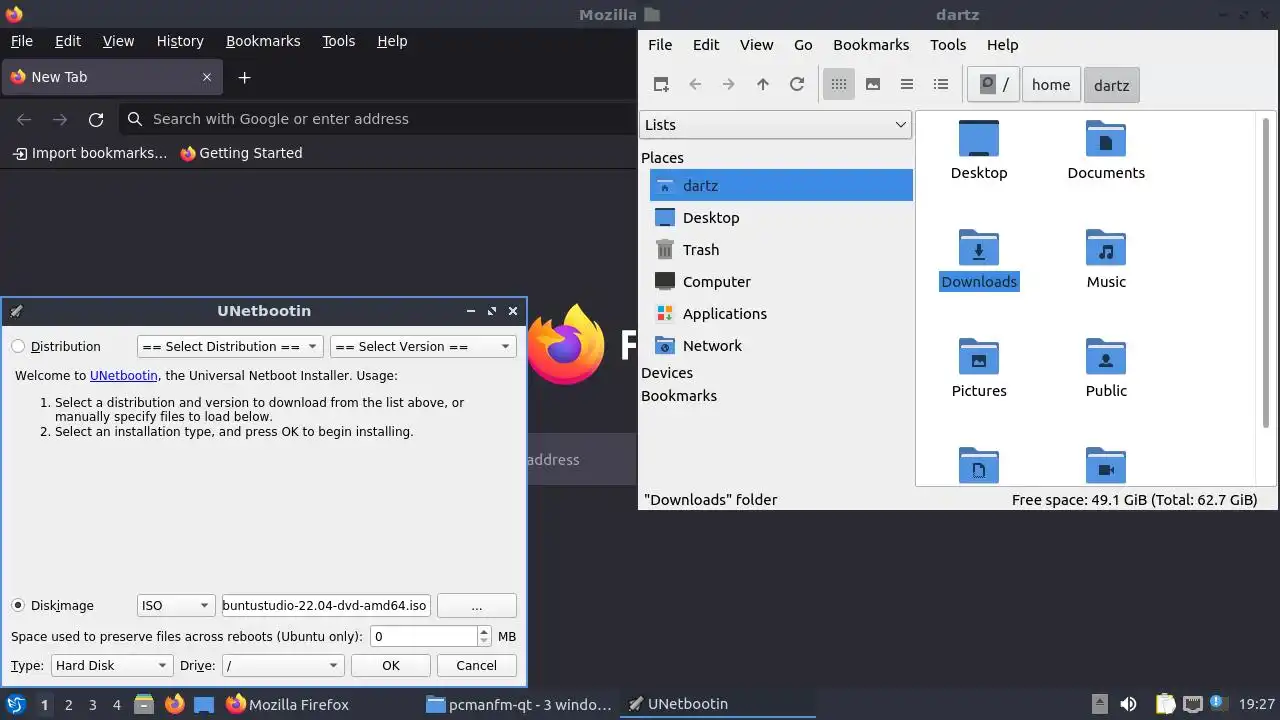This screenshot has height=720, width=1280.
Task: Open the Drive dropdown
Action: click(x=283, y=666)
